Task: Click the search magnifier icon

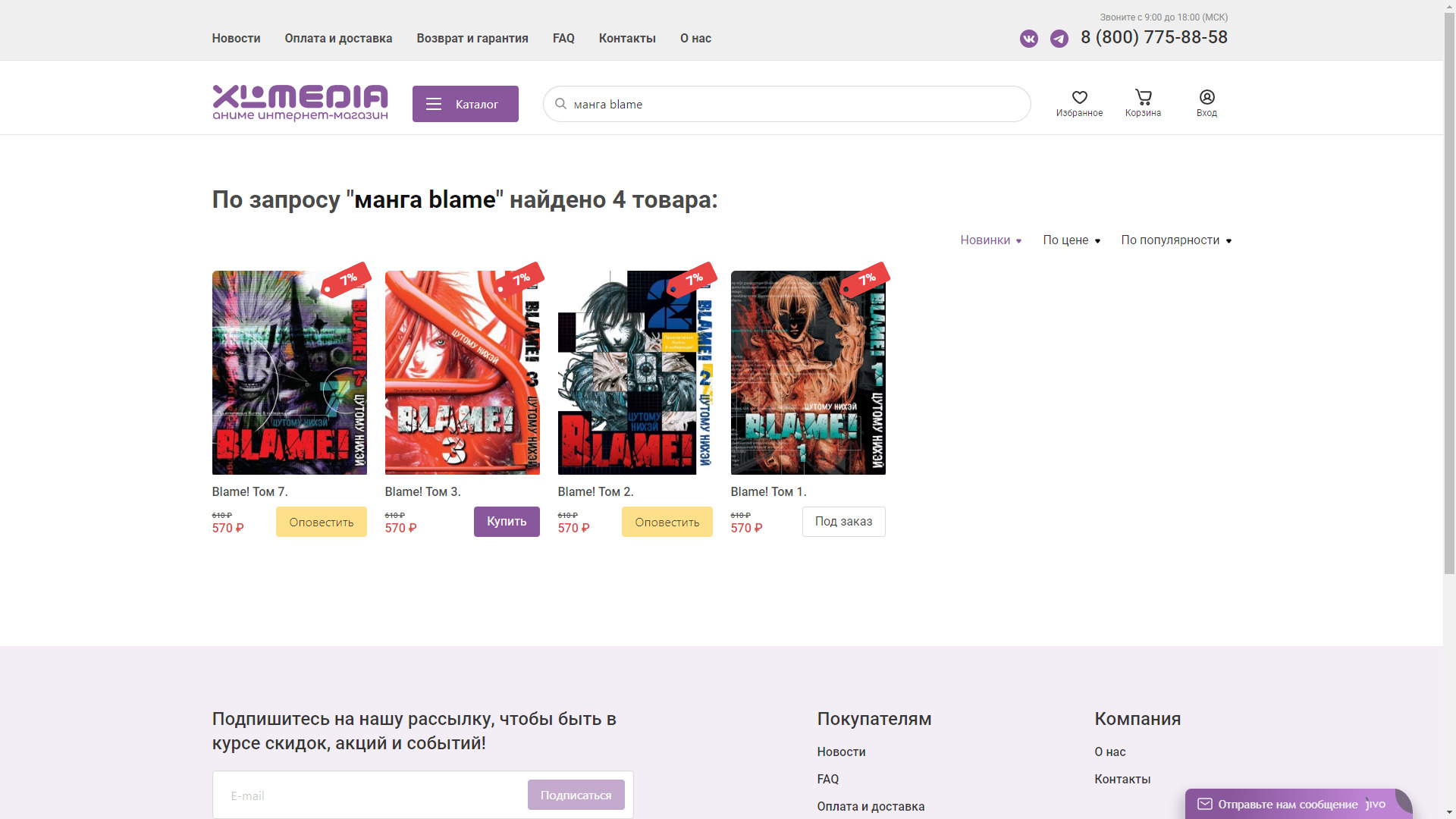Action: coord(560,104)
